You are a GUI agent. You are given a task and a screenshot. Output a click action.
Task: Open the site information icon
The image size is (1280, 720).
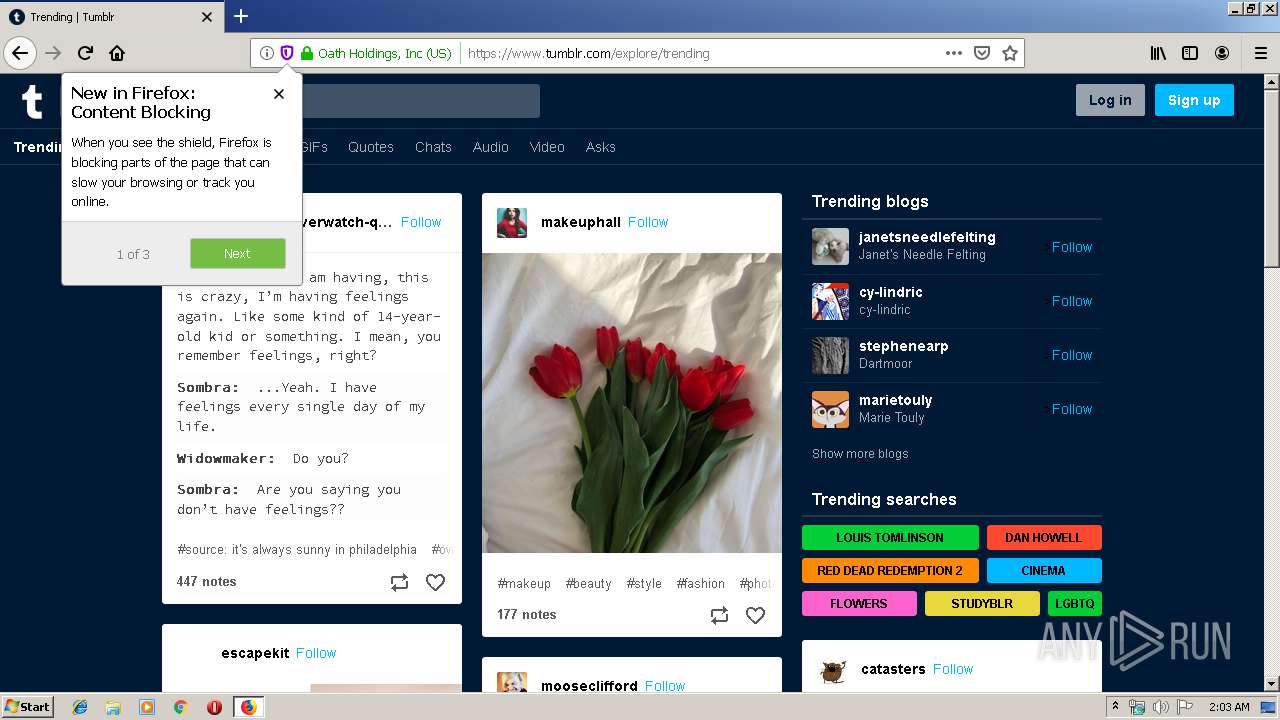tap(266, 53)
